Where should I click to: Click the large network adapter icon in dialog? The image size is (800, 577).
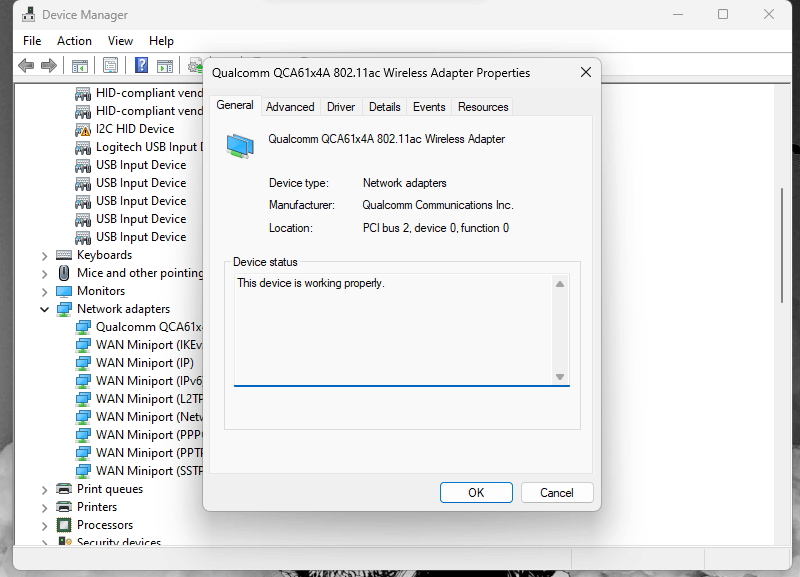tap(240, 146)
